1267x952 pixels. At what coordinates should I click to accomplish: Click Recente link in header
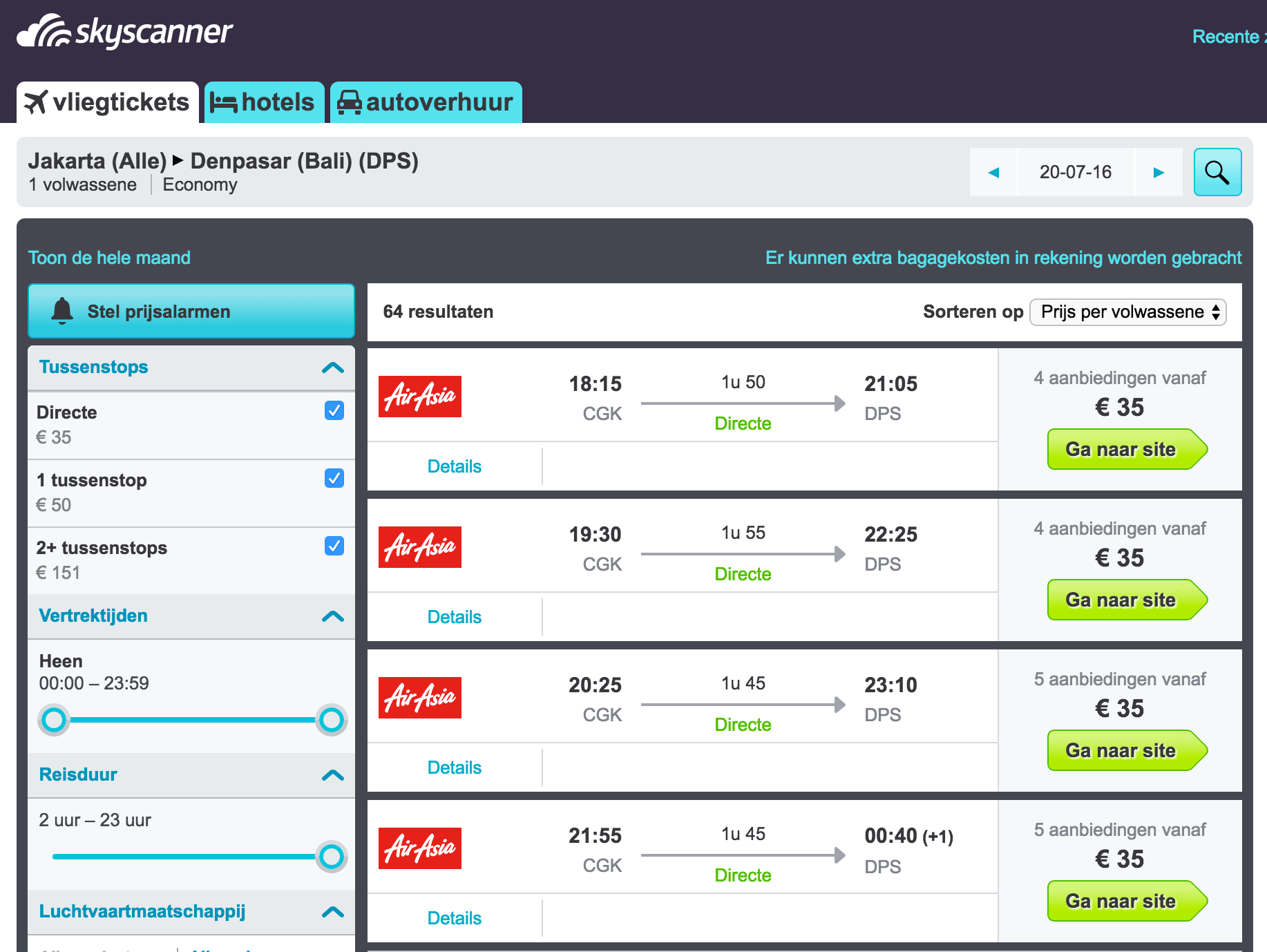1228,37
